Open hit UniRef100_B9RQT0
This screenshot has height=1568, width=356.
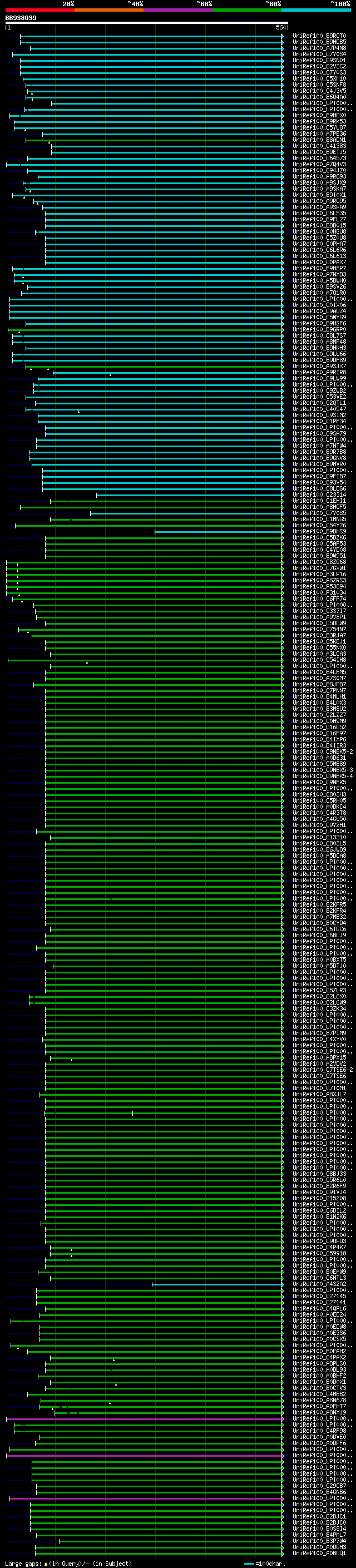click(319, 36)
